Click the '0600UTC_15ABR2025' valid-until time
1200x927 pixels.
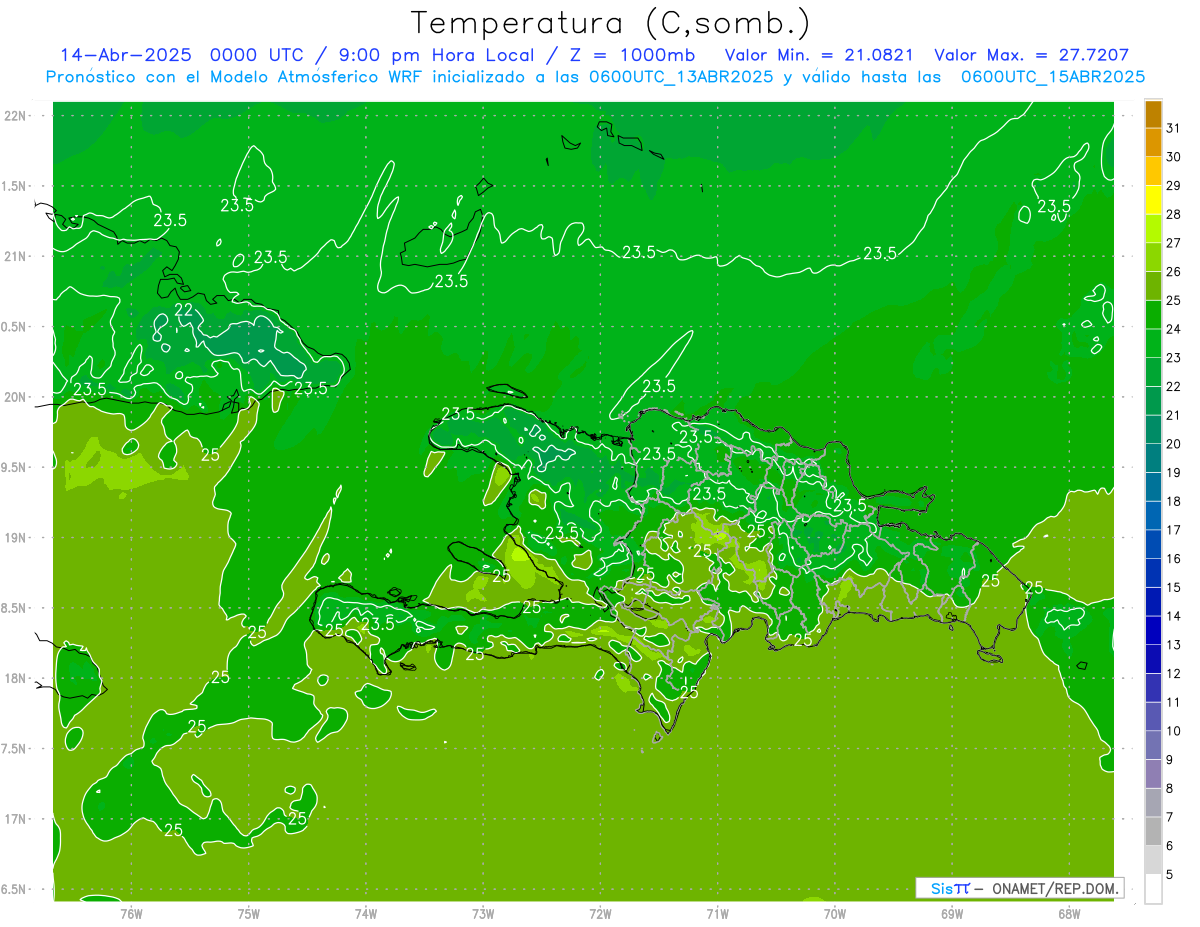(x=1053, y=77)
